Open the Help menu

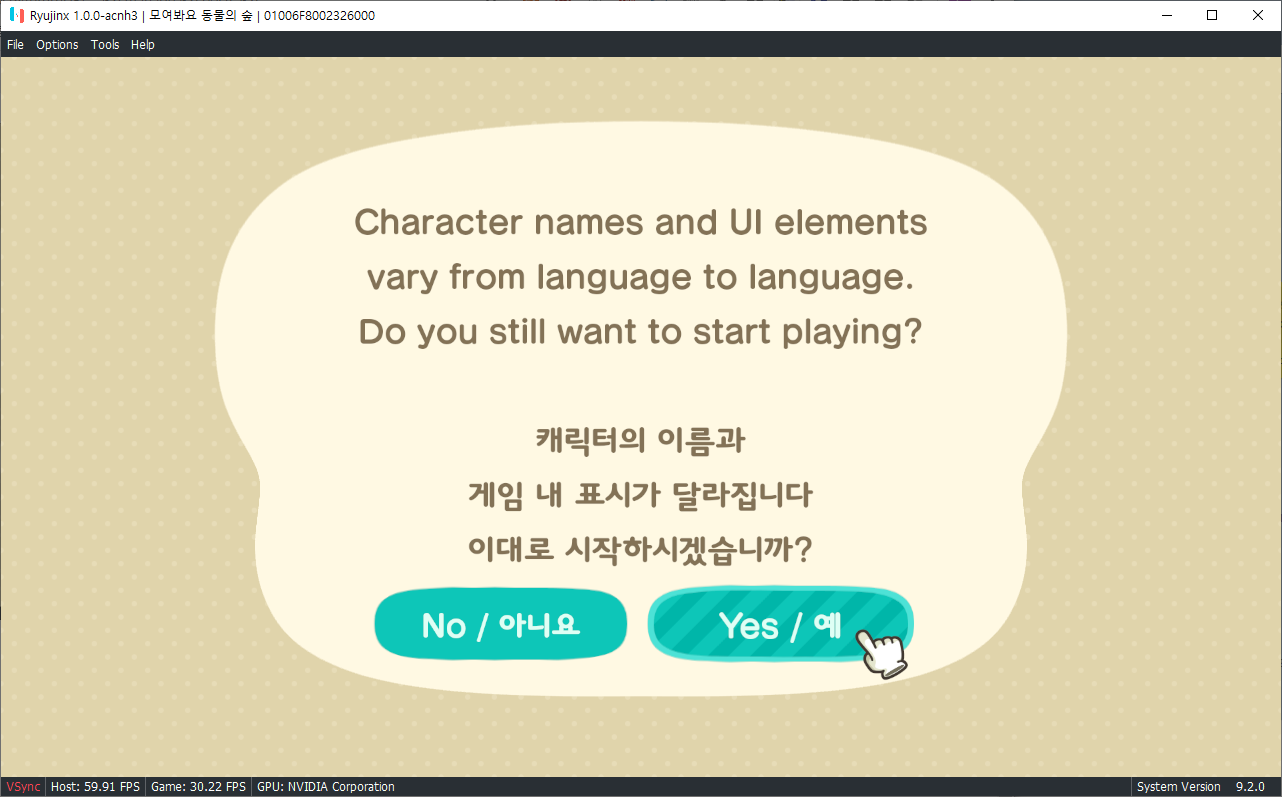tap(143, 45)
